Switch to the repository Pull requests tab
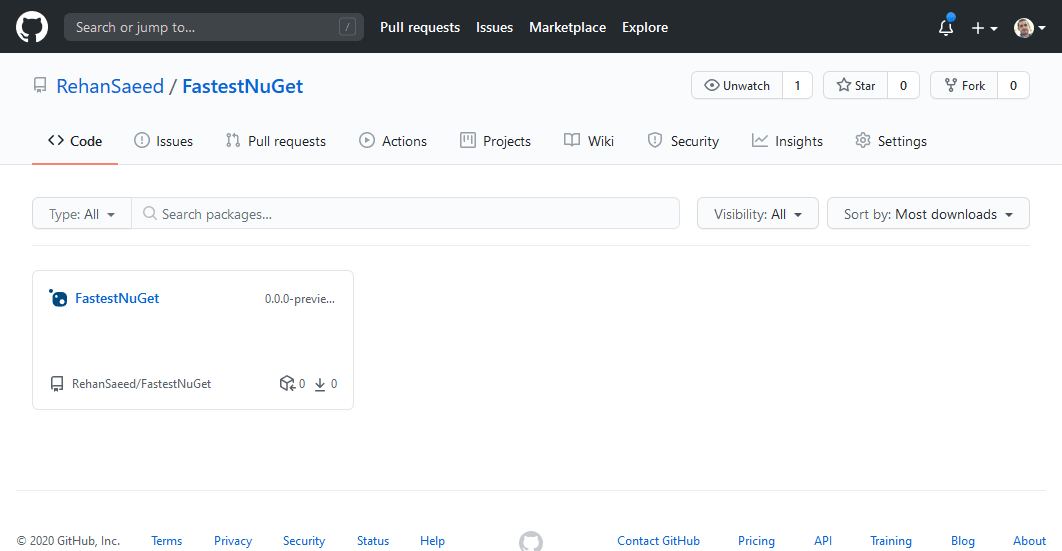The image size is (1062, 551). (x=276, y=141)
